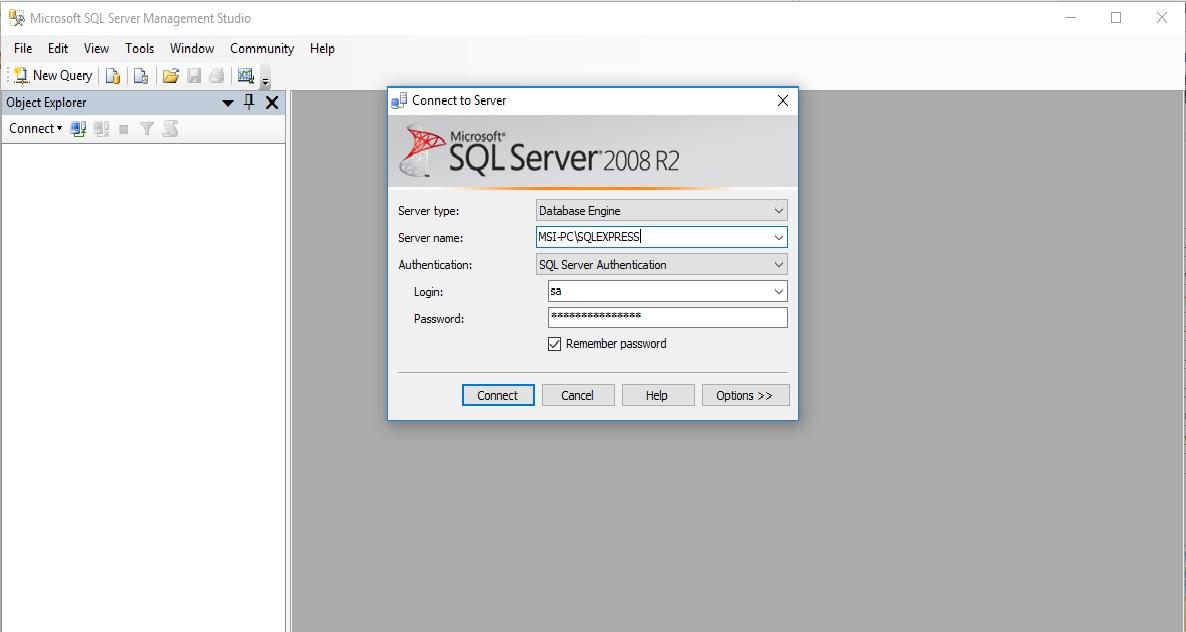Open the Edit menu
Viewport: 1186px width, 632px height.
[x=57, y=48]
